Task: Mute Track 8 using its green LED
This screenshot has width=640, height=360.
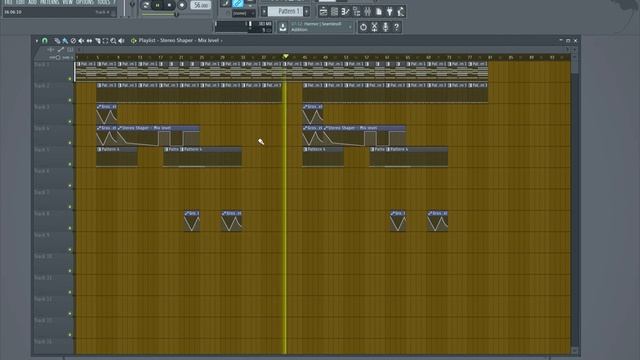Action: 70,228
